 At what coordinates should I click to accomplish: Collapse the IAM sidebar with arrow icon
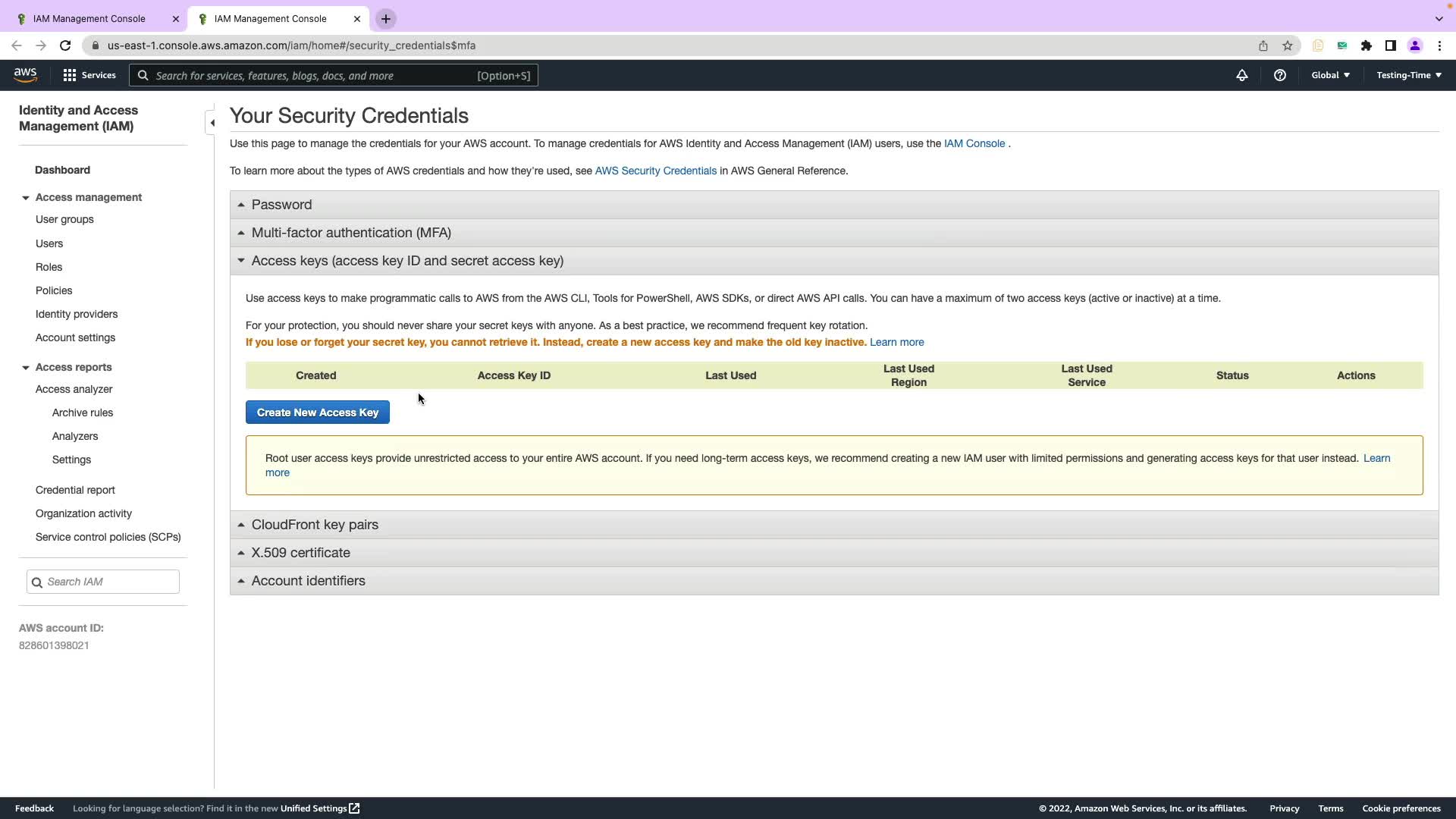click(212, 123)
